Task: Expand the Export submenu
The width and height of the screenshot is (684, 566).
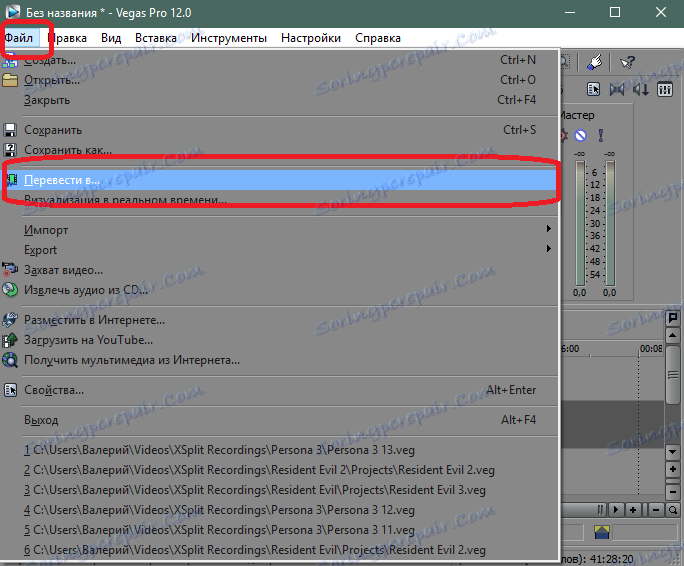Action: tap(280, 250)
